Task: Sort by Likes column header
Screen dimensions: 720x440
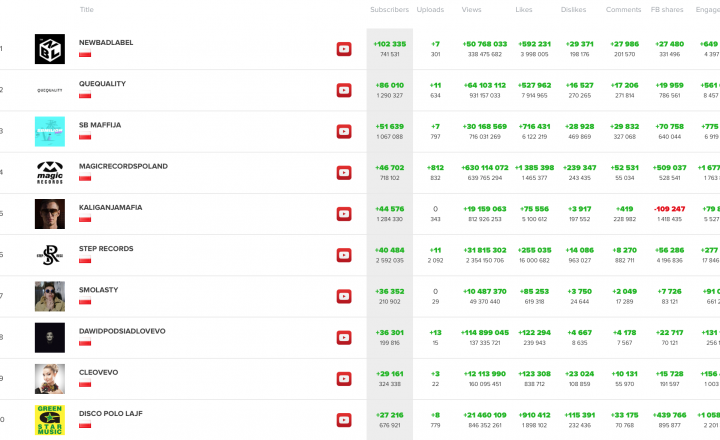Action: 526,9
